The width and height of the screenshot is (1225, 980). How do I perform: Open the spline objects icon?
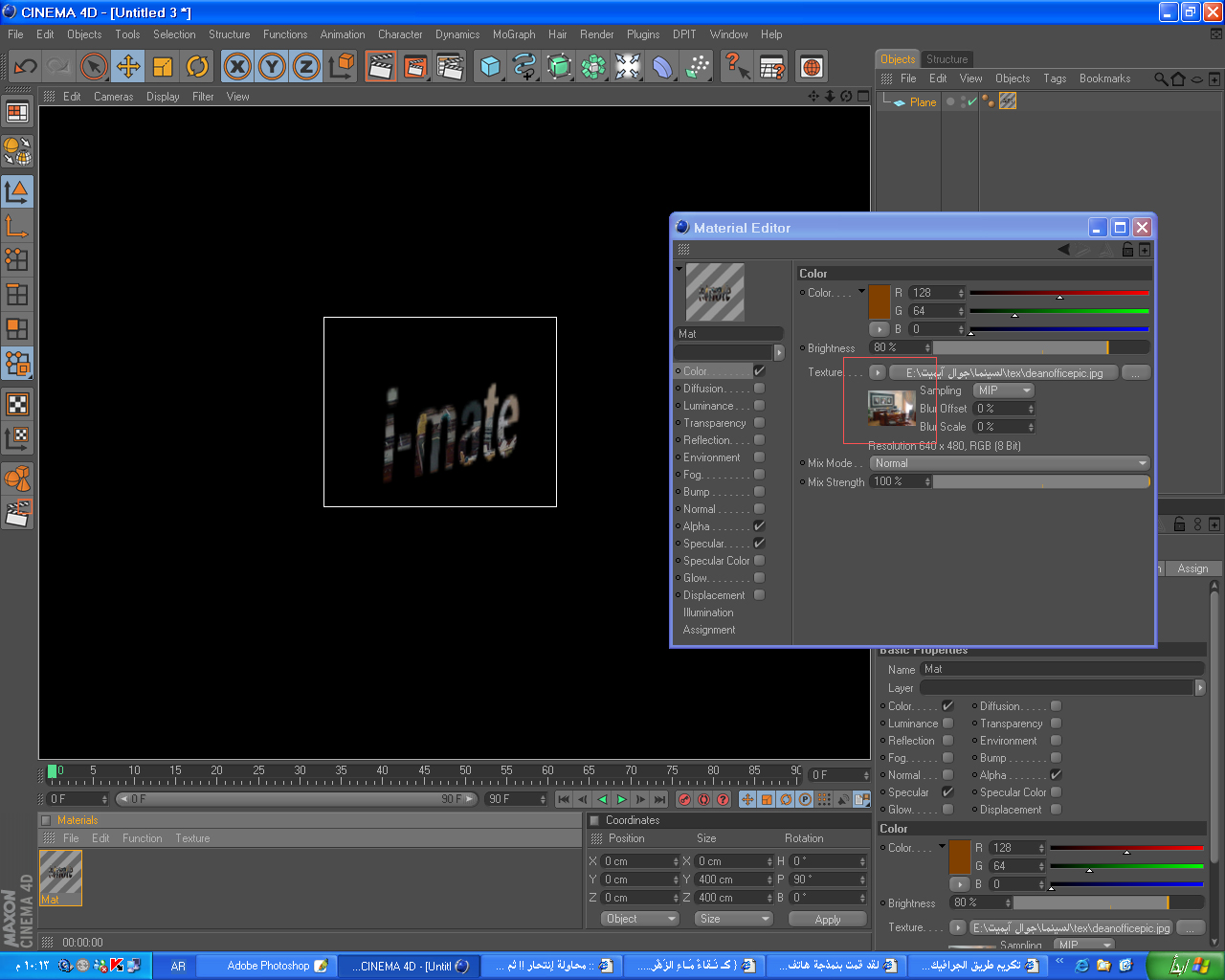coord(524,66)
